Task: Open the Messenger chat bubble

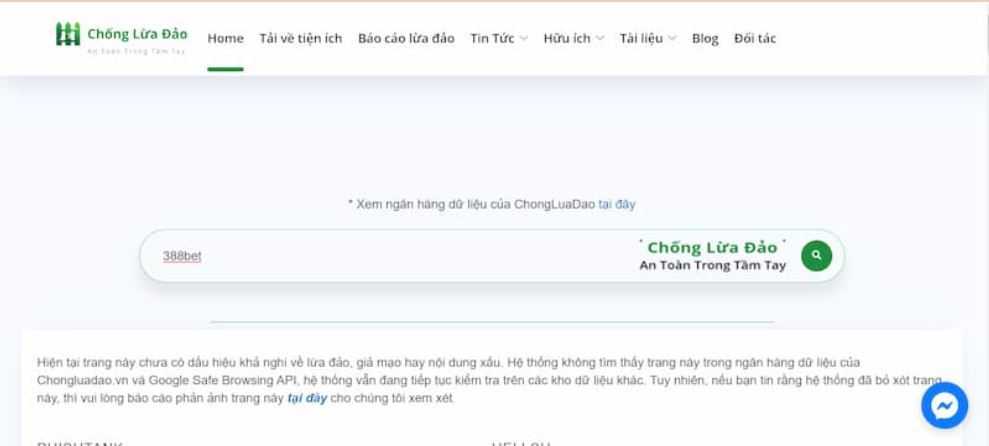Action: coord(944,406)
